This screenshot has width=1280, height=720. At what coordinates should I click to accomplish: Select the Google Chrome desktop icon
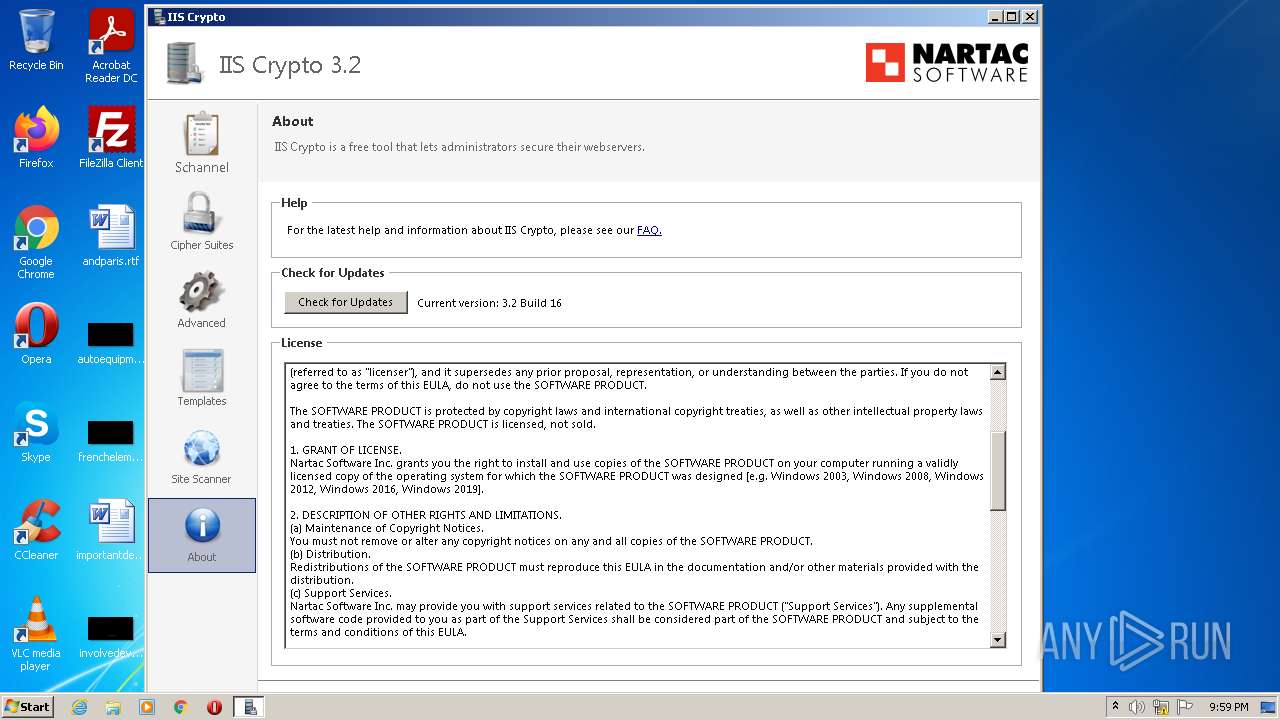[36, 242]
